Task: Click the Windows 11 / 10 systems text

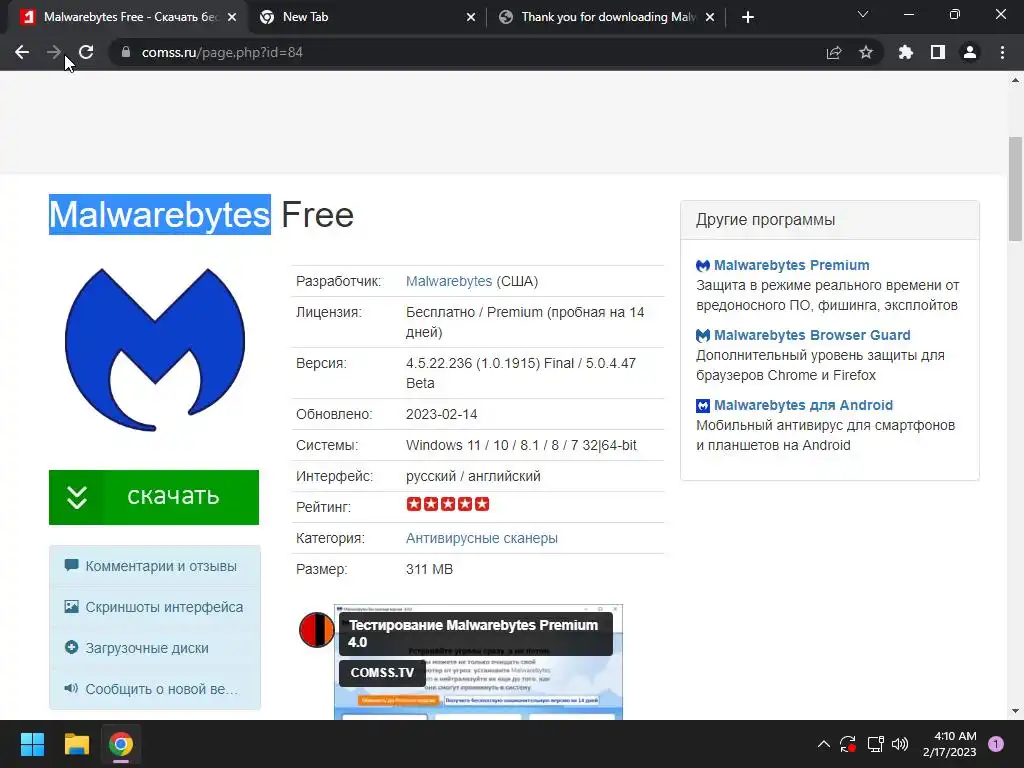Action: (x=521, y=445)
